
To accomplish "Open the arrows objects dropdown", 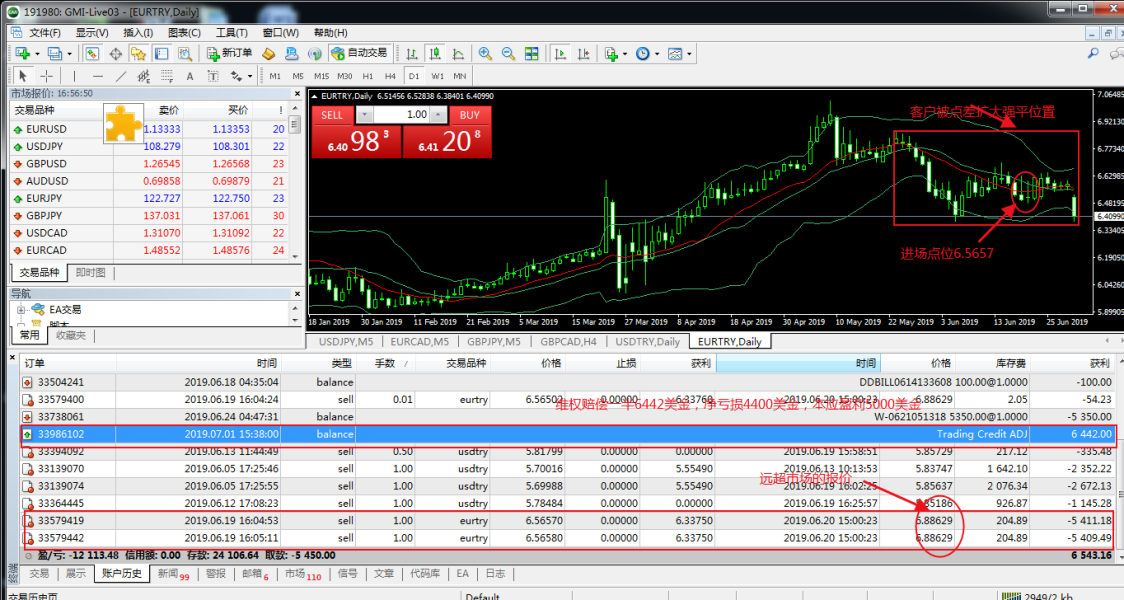I will 244,76.
